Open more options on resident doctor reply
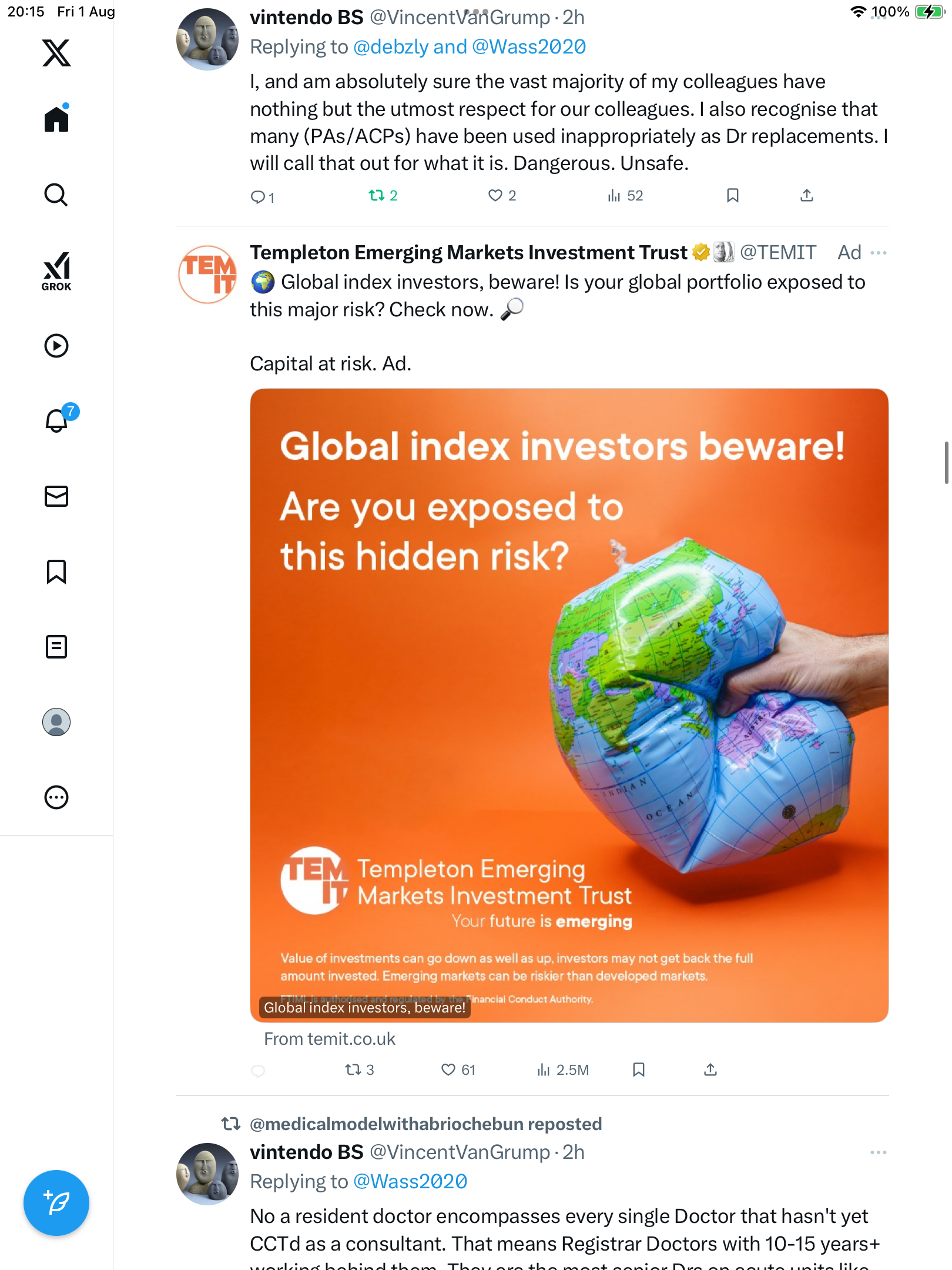The height and width of the screenshot is (1270, 952). pyautogui.click(x=879, y=1152)
